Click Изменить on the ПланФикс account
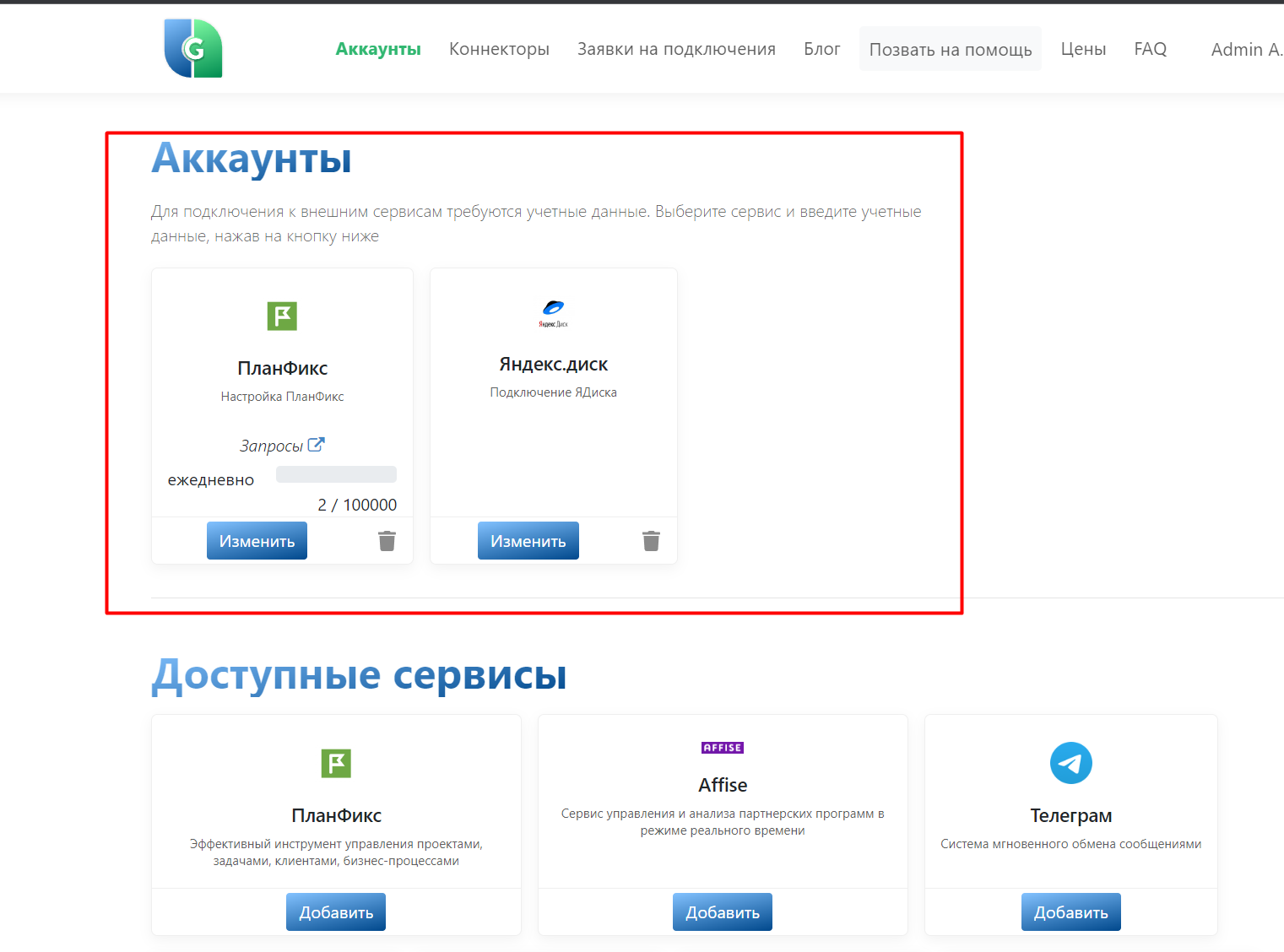This screenshot has width=1284, height=952. (x=257, y=541)
